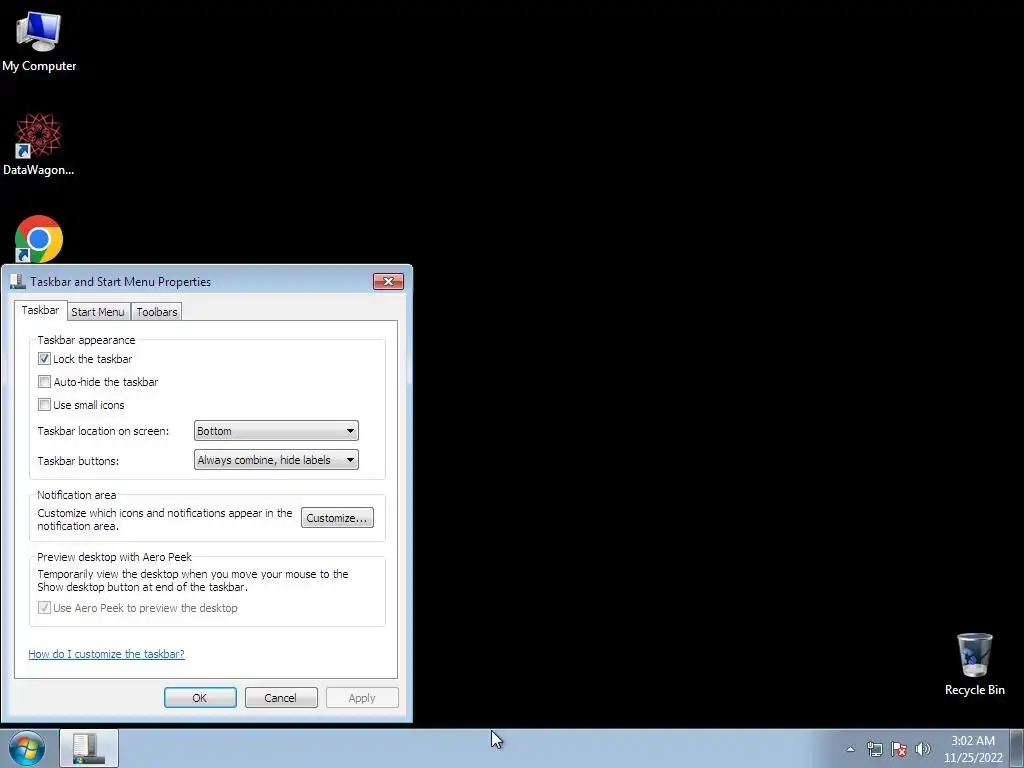Switch to the Toolbars tab
The image size is (1024, 768).
(157, 312)
